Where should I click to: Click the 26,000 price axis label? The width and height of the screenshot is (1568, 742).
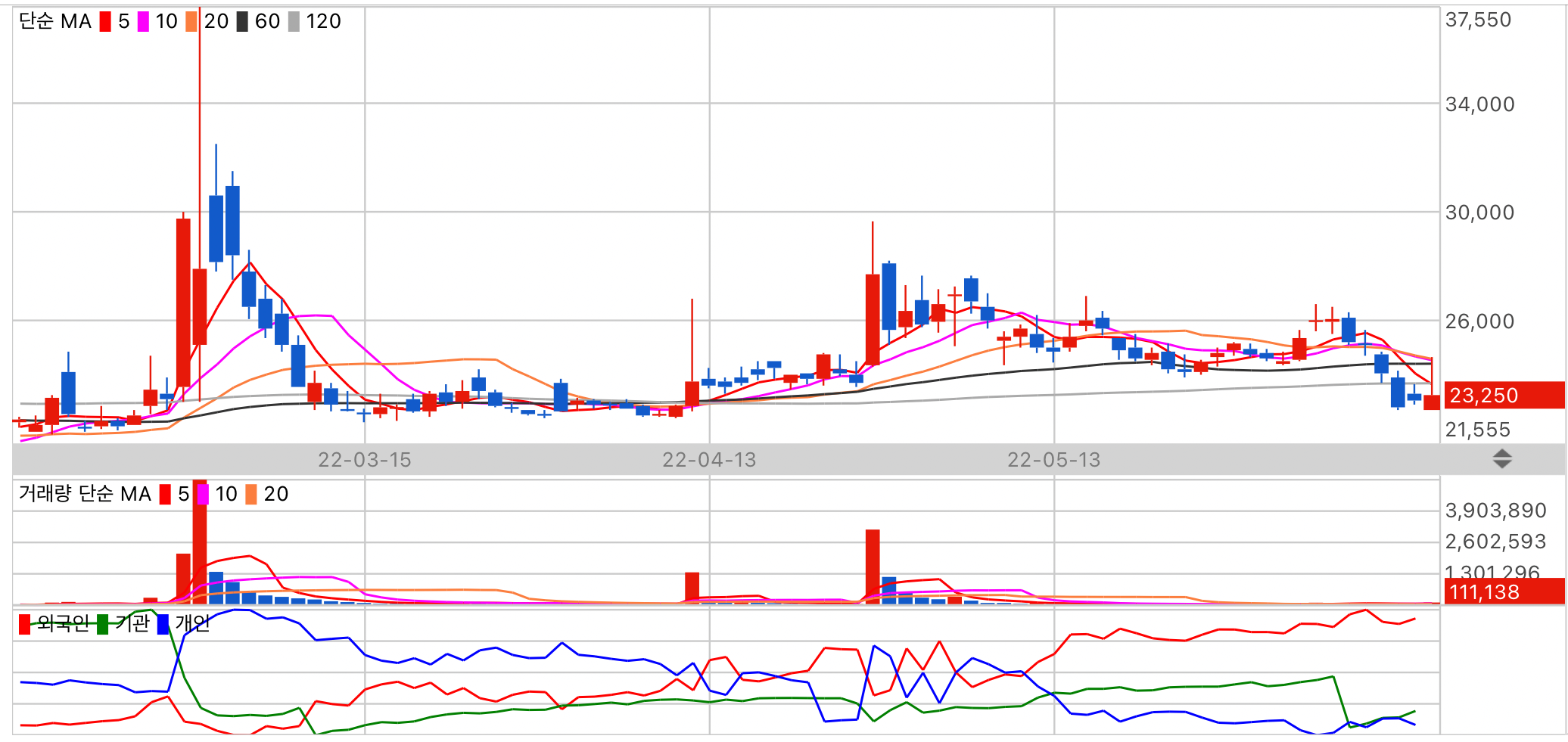point(1479,321)
